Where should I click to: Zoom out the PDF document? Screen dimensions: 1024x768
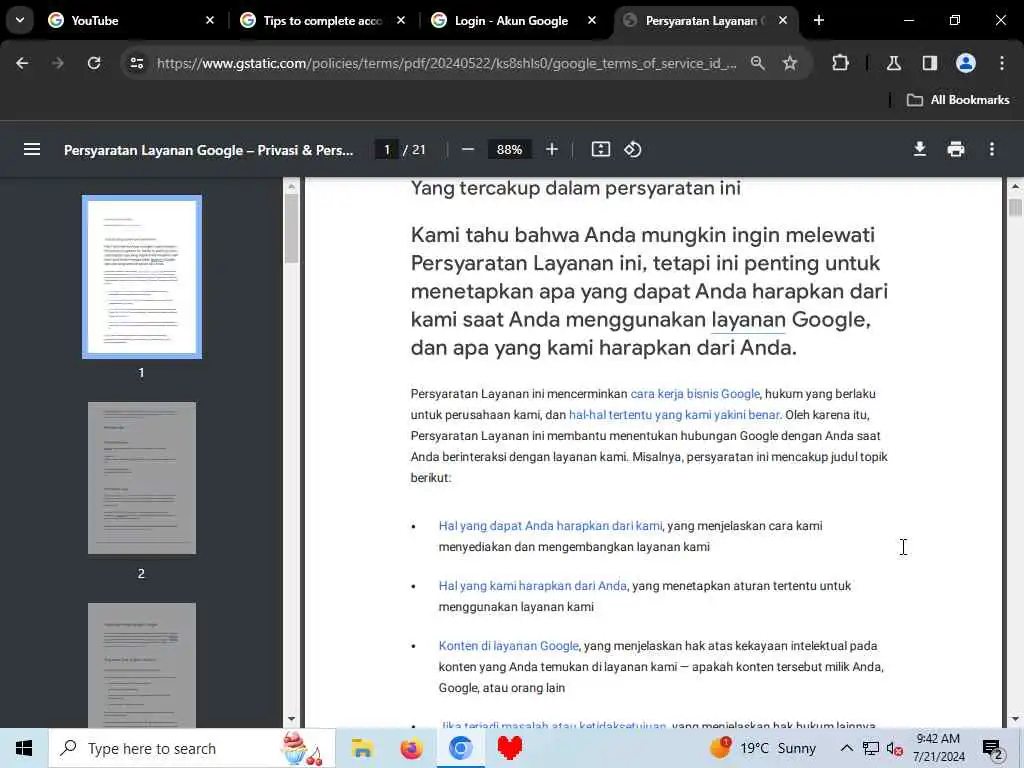coord(468,150)
